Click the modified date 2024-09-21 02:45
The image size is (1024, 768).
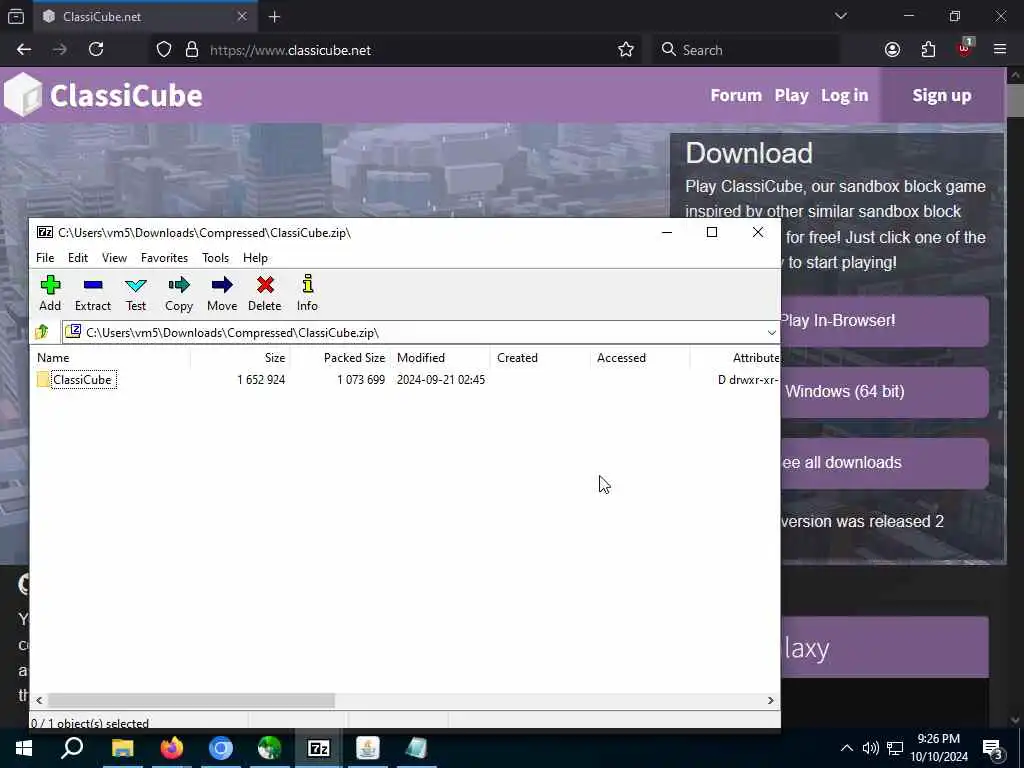click(441, 379)
